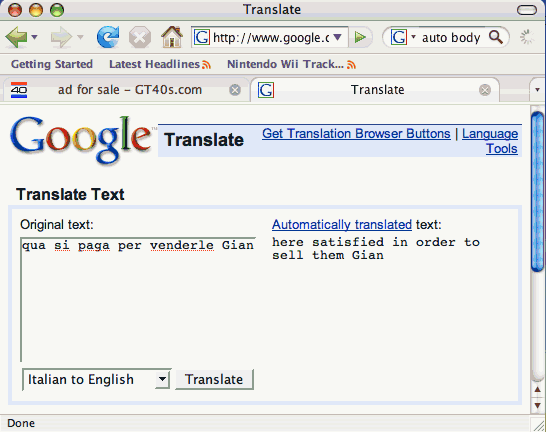Click the 'Translate Text' heading
Viewport: 546px width, 432px height.
click(x=70, y=194)
